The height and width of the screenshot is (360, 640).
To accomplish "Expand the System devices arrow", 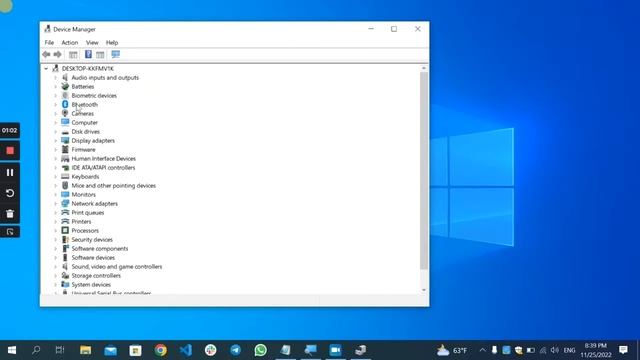I will (56, 284).
